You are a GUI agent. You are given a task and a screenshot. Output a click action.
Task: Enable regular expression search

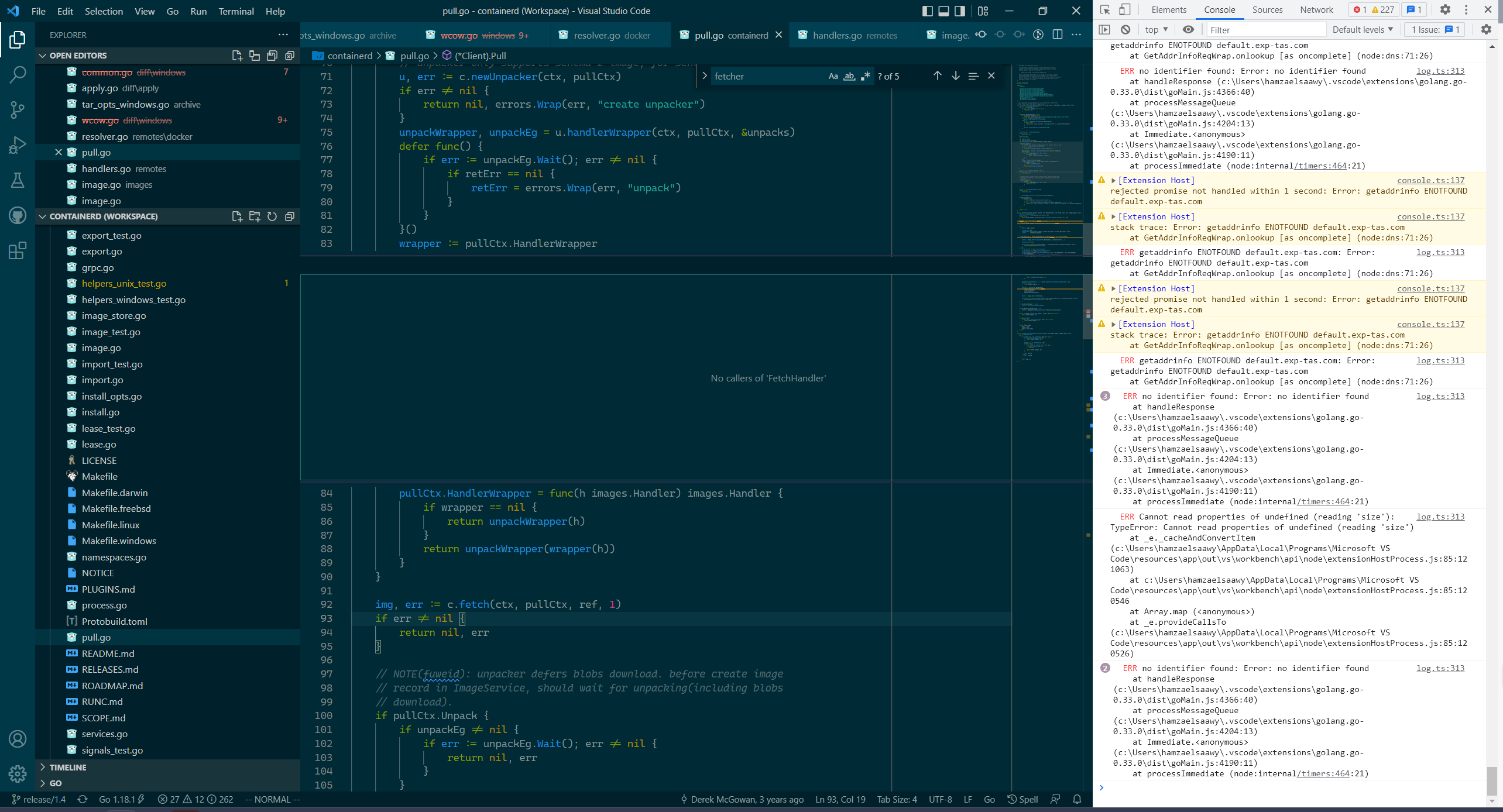click(x=866, y=76)
